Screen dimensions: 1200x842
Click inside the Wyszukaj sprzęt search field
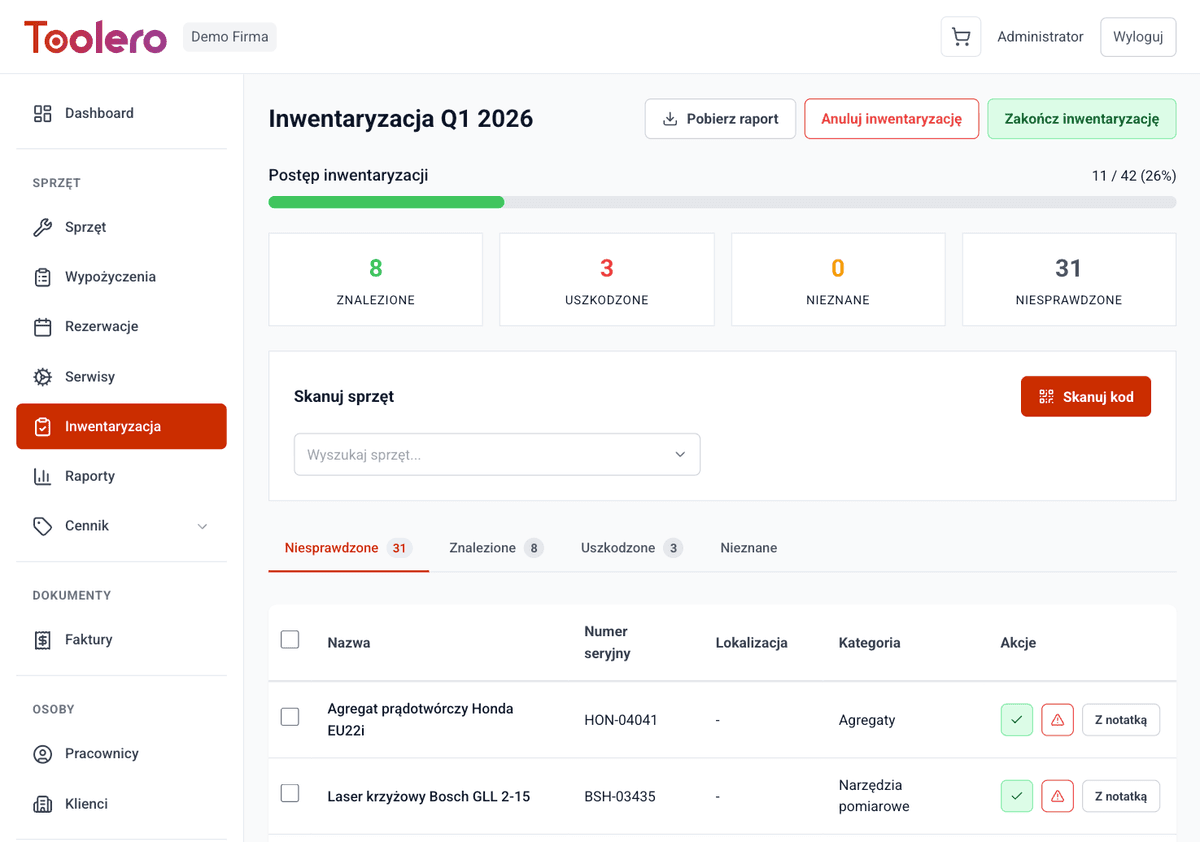coord(450,454)
